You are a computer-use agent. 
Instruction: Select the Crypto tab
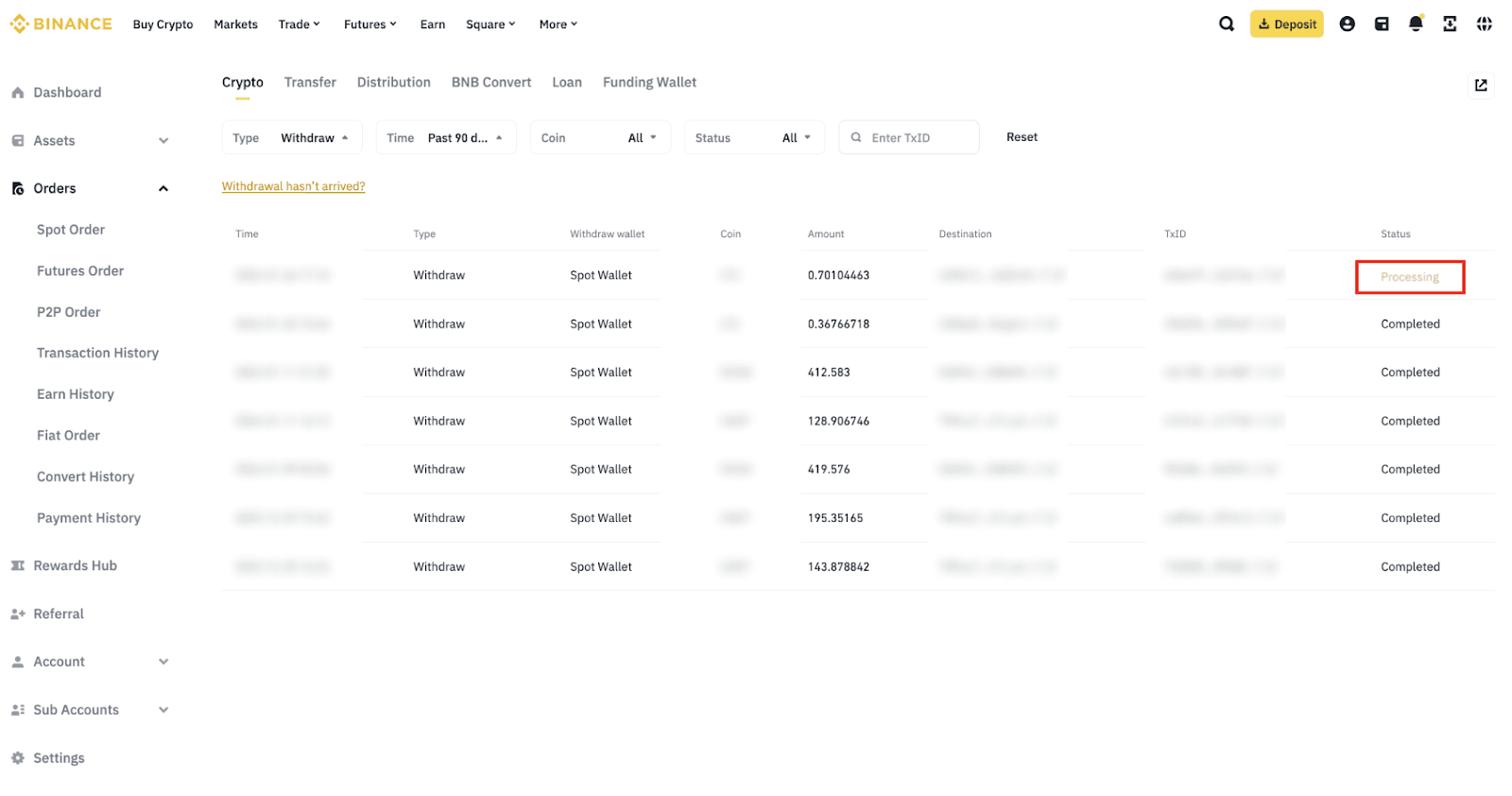click(x=243, y=83)
